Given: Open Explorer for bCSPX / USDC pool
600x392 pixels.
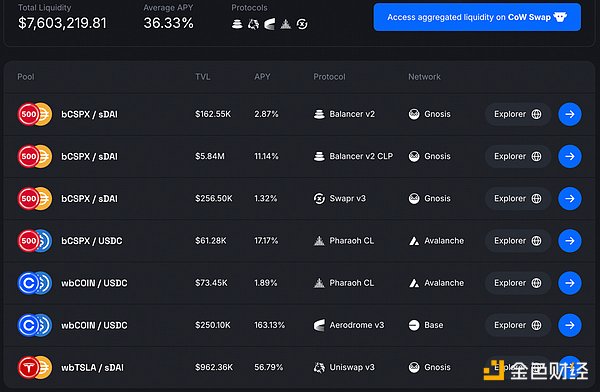Looking at the screenshot, I should [518, 241].
